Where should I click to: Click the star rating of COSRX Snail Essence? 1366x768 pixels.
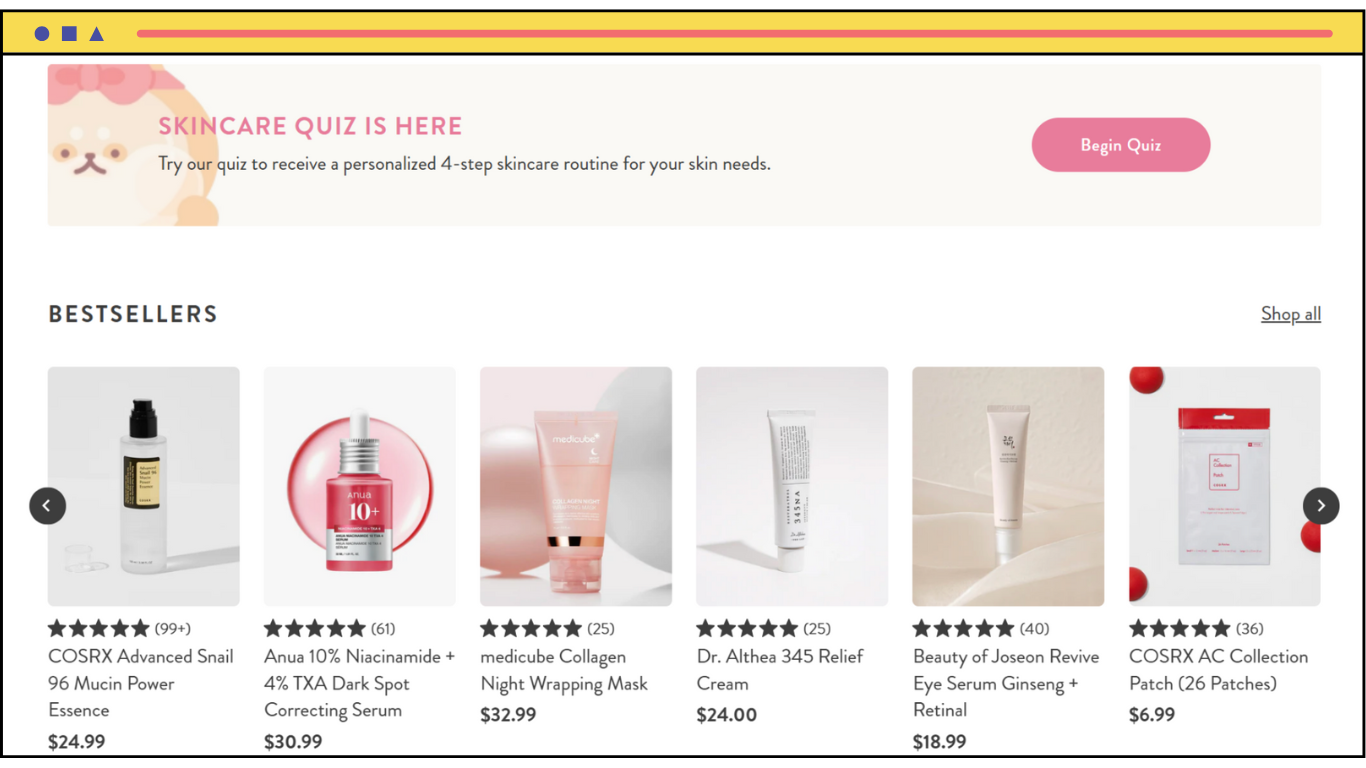click(x=99, y=629)
